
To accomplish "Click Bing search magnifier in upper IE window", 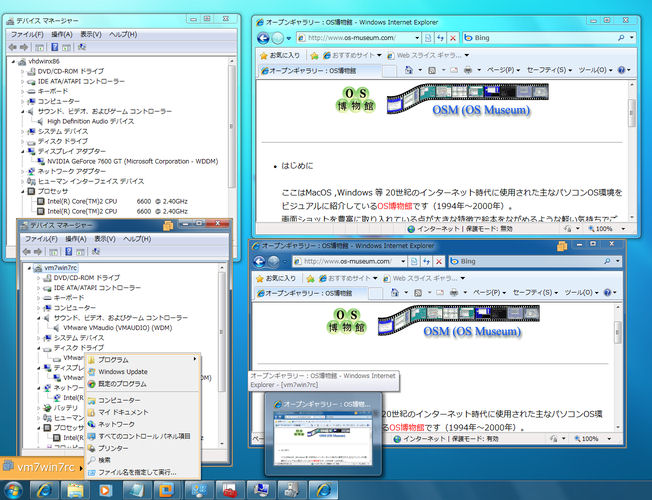I will 621,38.
